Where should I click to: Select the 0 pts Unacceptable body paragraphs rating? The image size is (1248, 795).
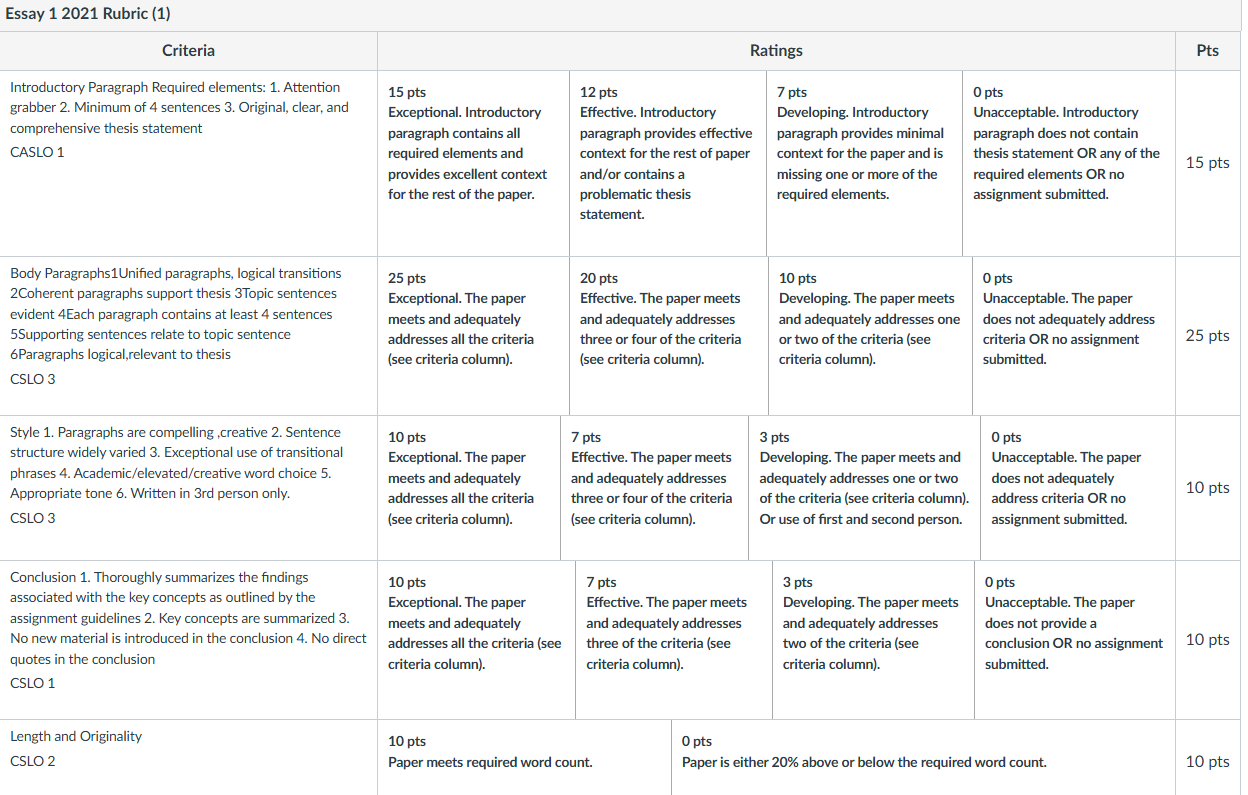pyautogui.click(x=1075, y=335)
